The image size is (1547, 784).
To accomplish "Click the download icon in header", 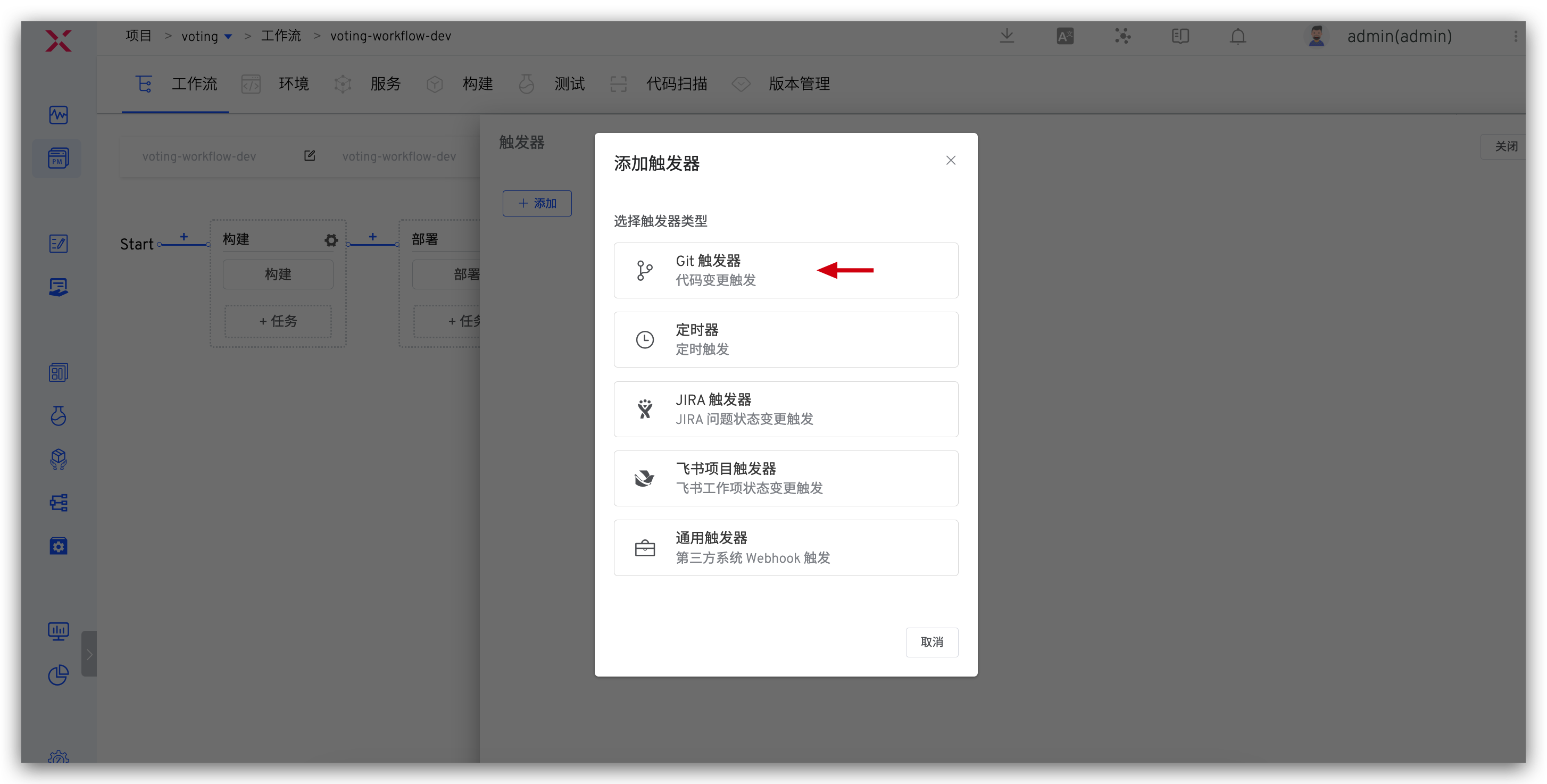I will click(1007, 36).
